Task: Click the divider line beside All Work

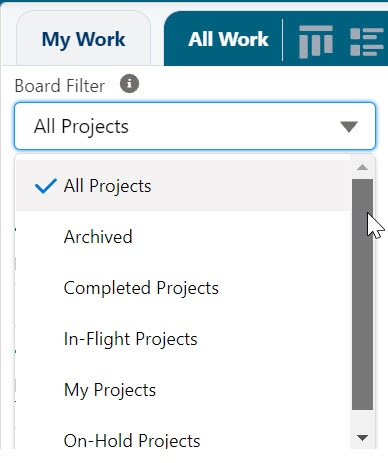Action: click(282, 40)
